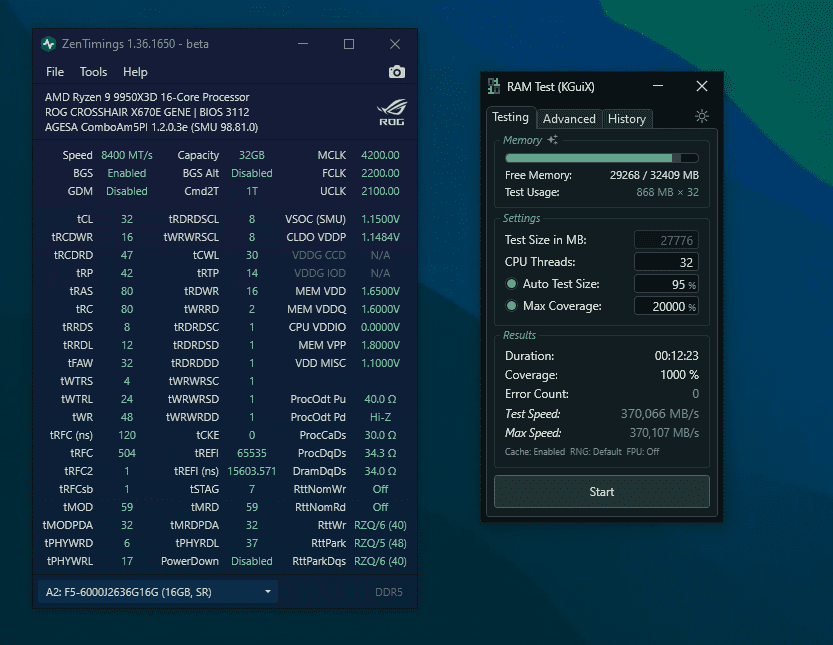Click the ROG CROSSHAIR X670E GENE BIOS line
The image size is (833, 645).
click(x=147, y=112)
